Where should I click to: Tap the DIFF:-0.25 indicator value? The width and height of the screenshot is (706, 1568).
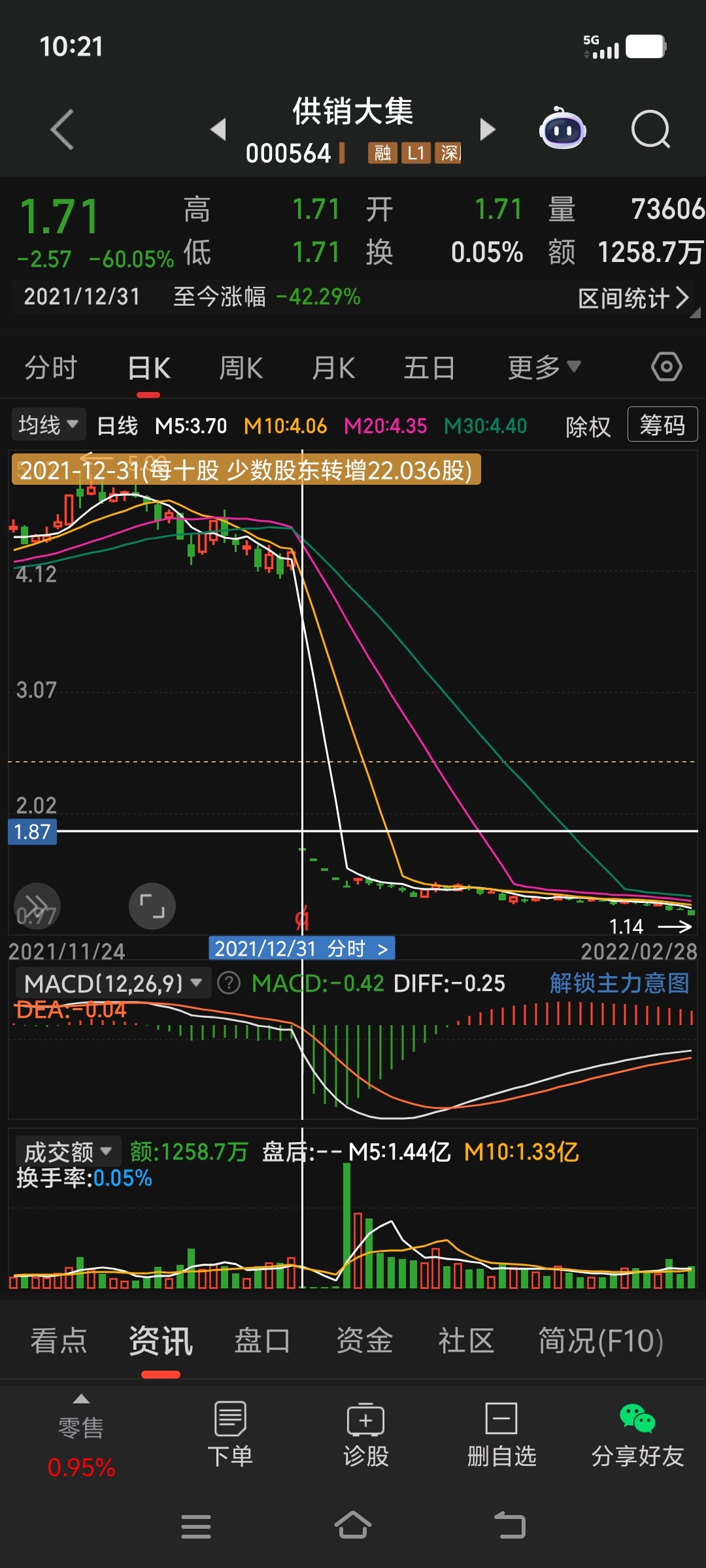click(449, 983)
